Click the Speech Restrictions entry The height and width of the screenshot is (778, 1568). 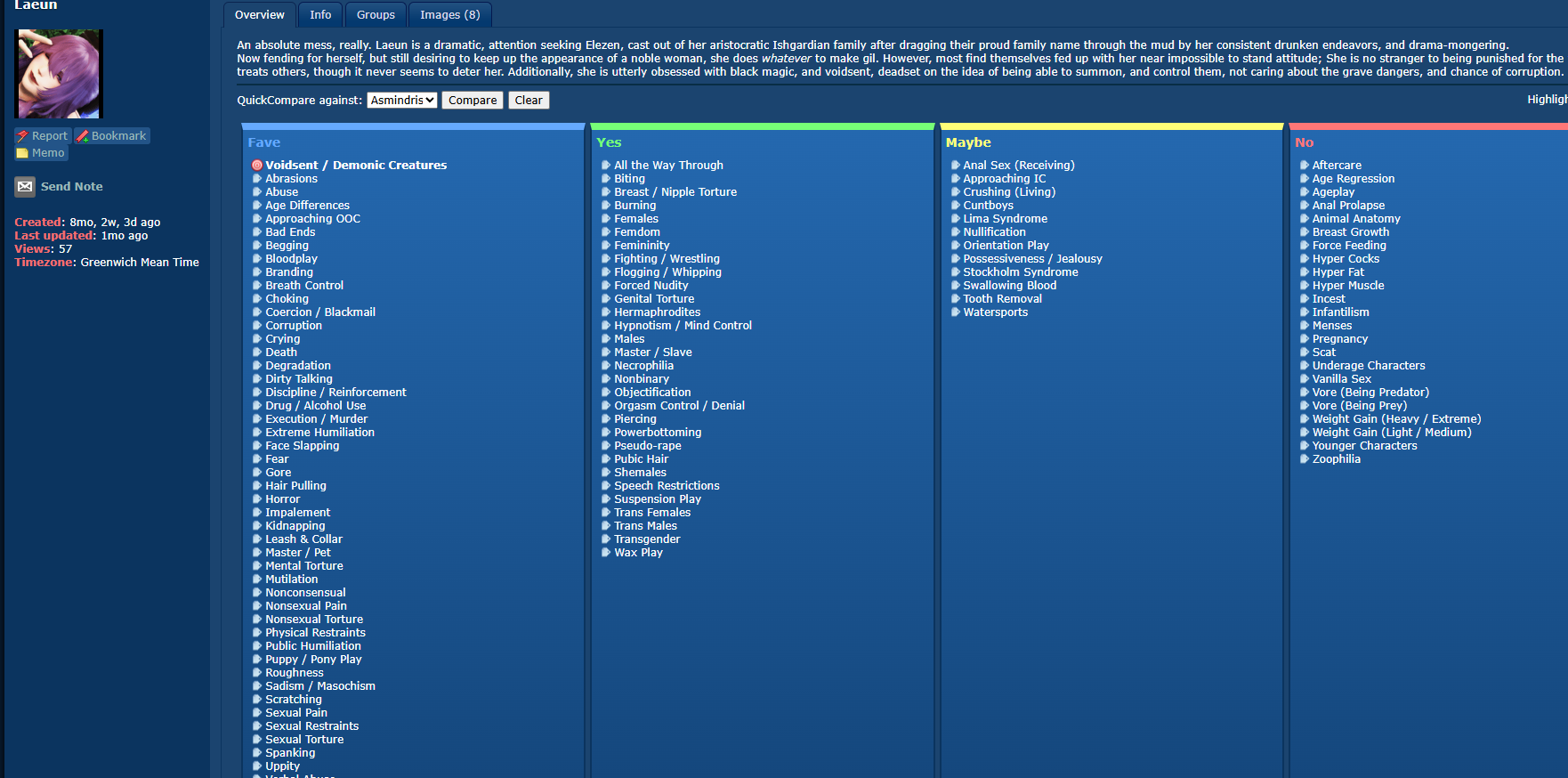667,486
